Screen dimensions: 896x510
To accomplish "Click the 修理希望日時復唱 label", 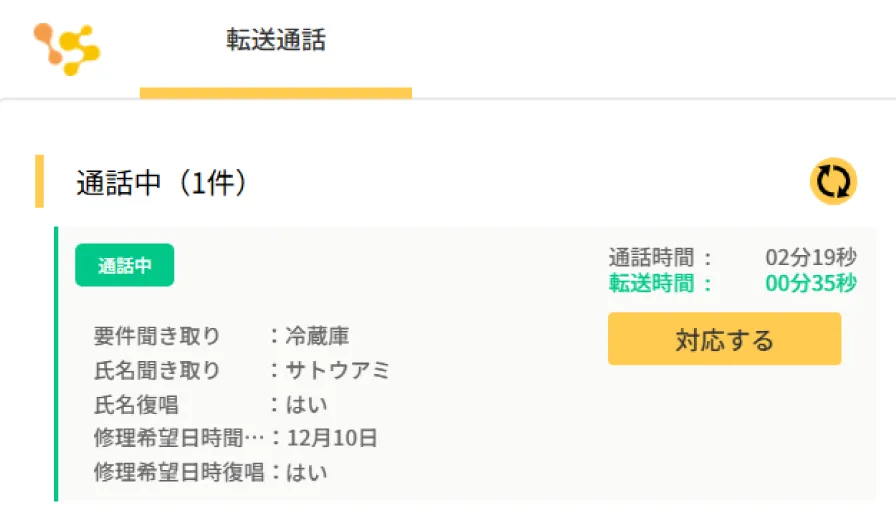I will [x=178, y=472].
